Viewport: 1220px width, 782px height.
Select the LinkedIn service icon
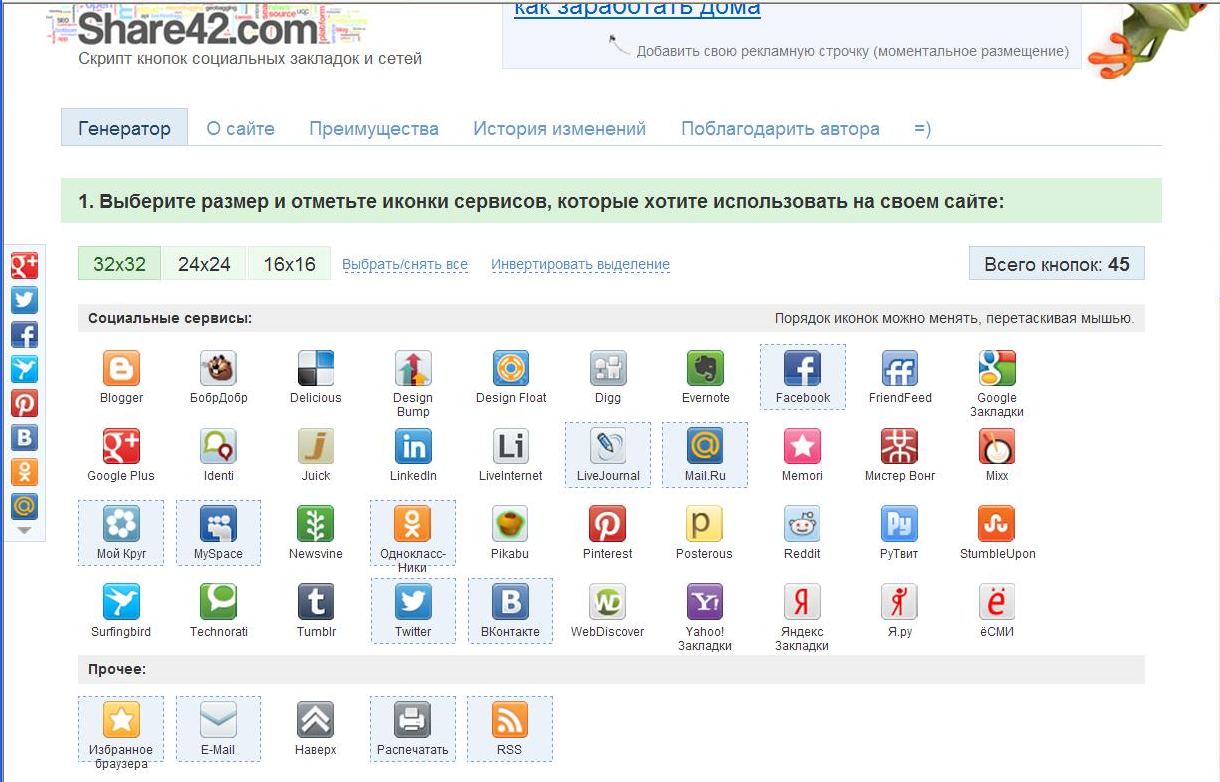(413, 446)
